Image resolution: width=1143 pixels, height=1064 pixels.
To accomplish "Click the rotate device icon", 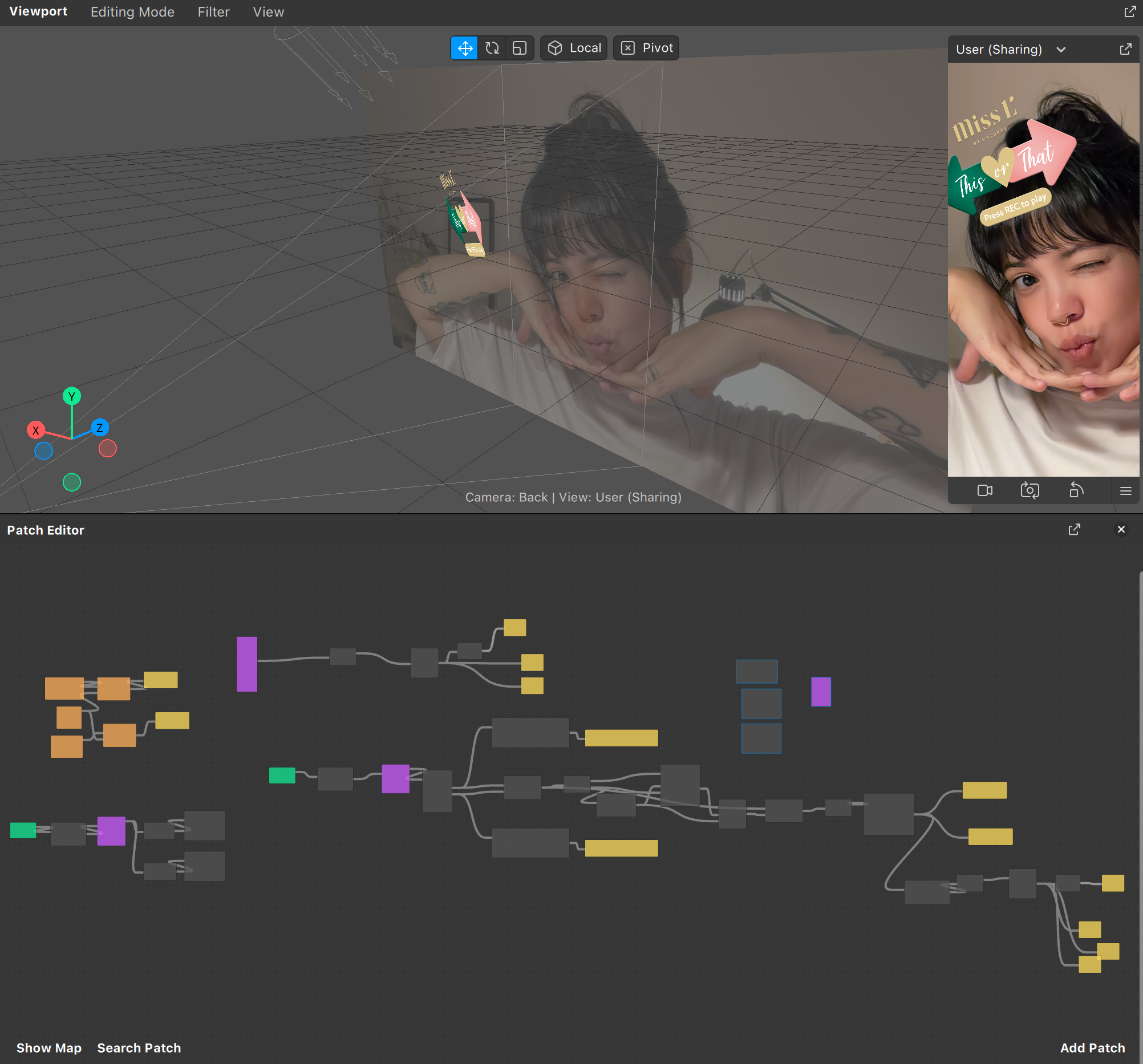I will tap(1076, 491).
